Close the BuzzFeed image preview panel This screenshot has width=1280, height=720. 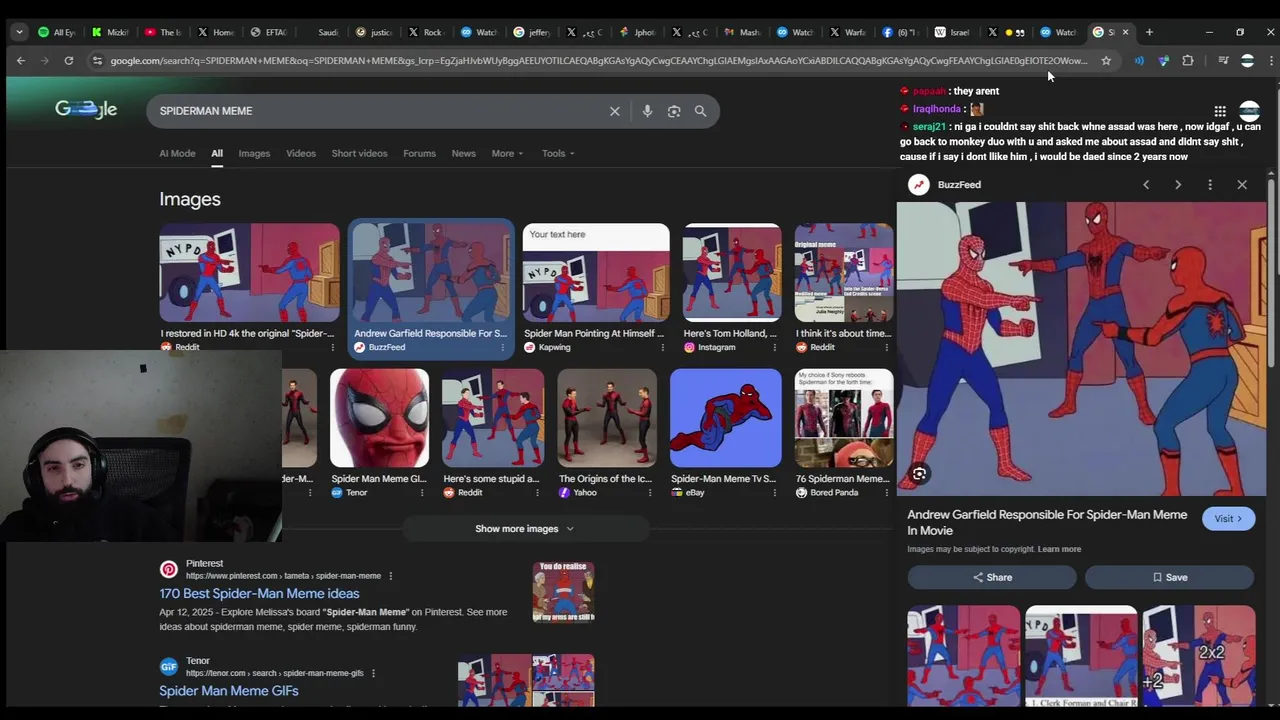coord(1242,185)
